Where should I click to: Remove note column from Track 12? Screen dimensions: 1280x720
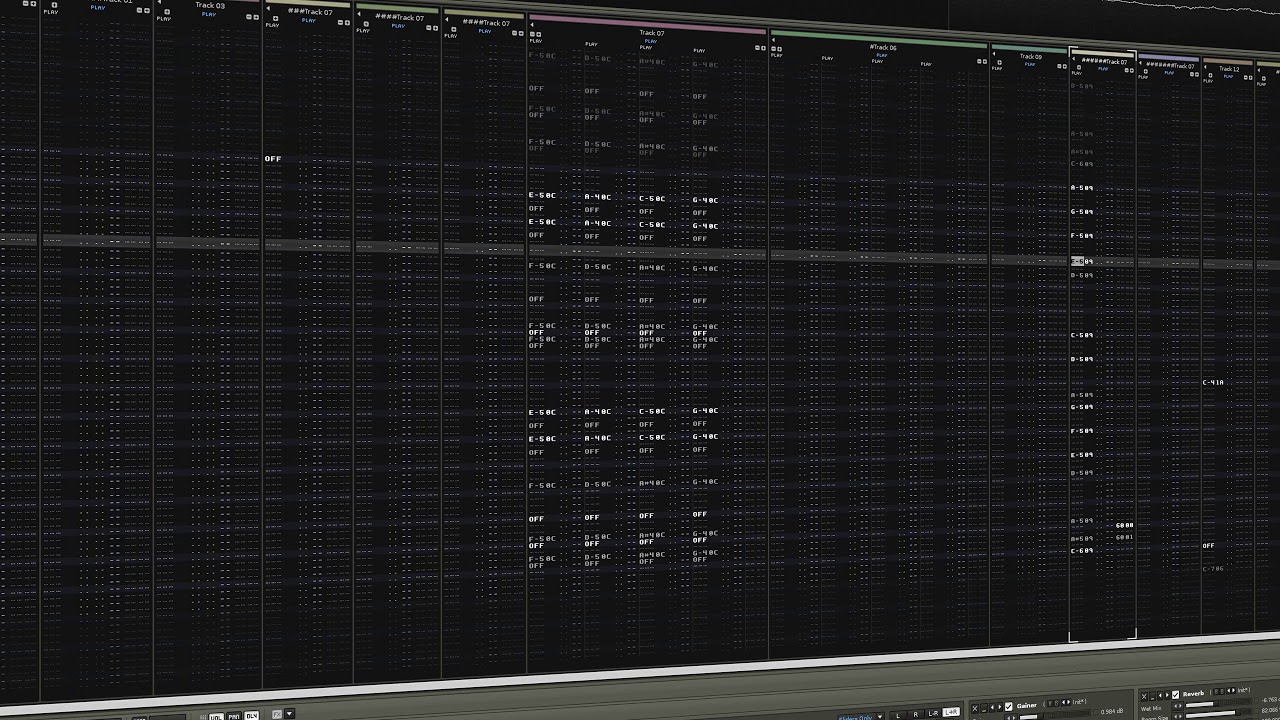click(1245, 77)
